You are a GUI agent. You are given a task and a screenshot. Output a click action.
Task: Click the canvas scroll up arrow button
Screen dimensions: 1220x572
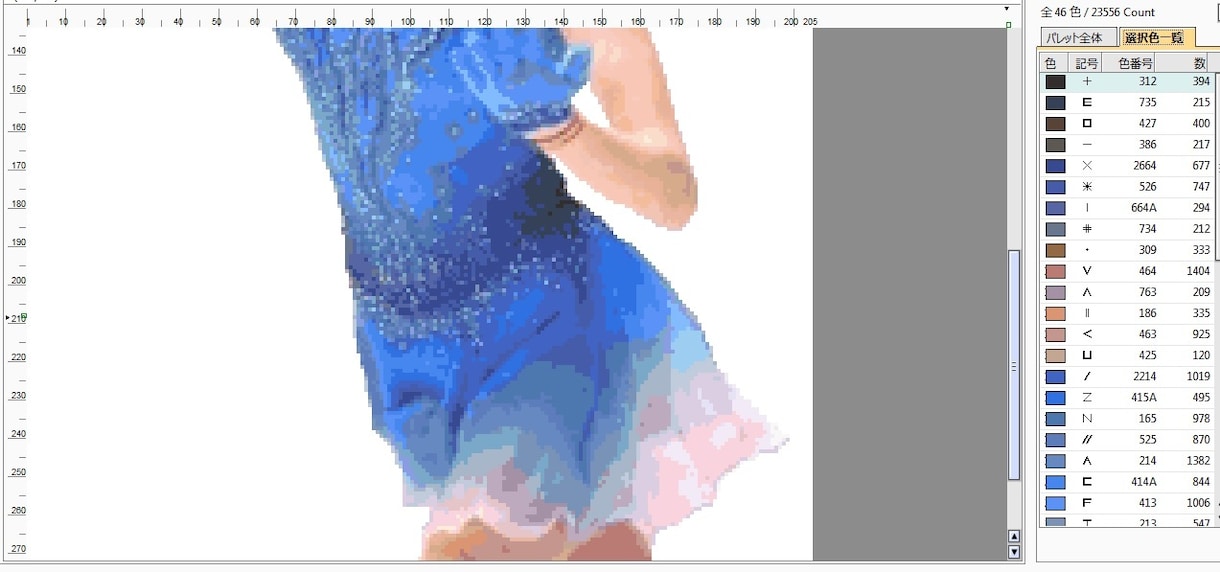(1014, 537)
